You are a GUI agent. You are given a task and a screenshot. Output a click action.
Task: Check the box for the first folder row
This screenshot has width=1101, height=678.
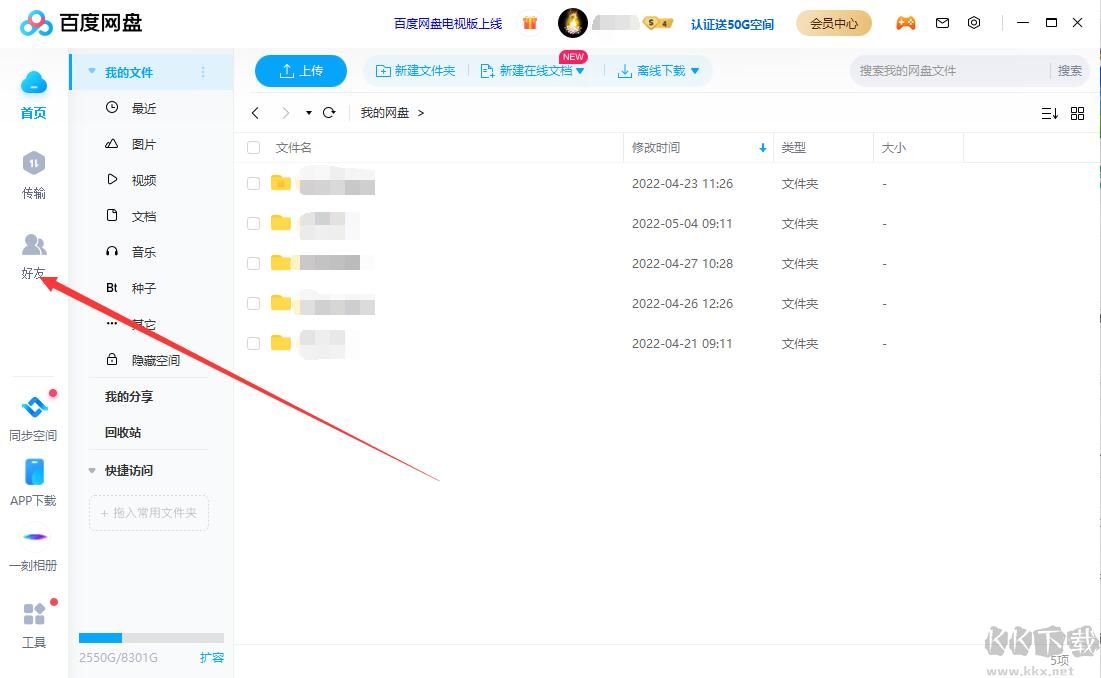tap(253, 184)
